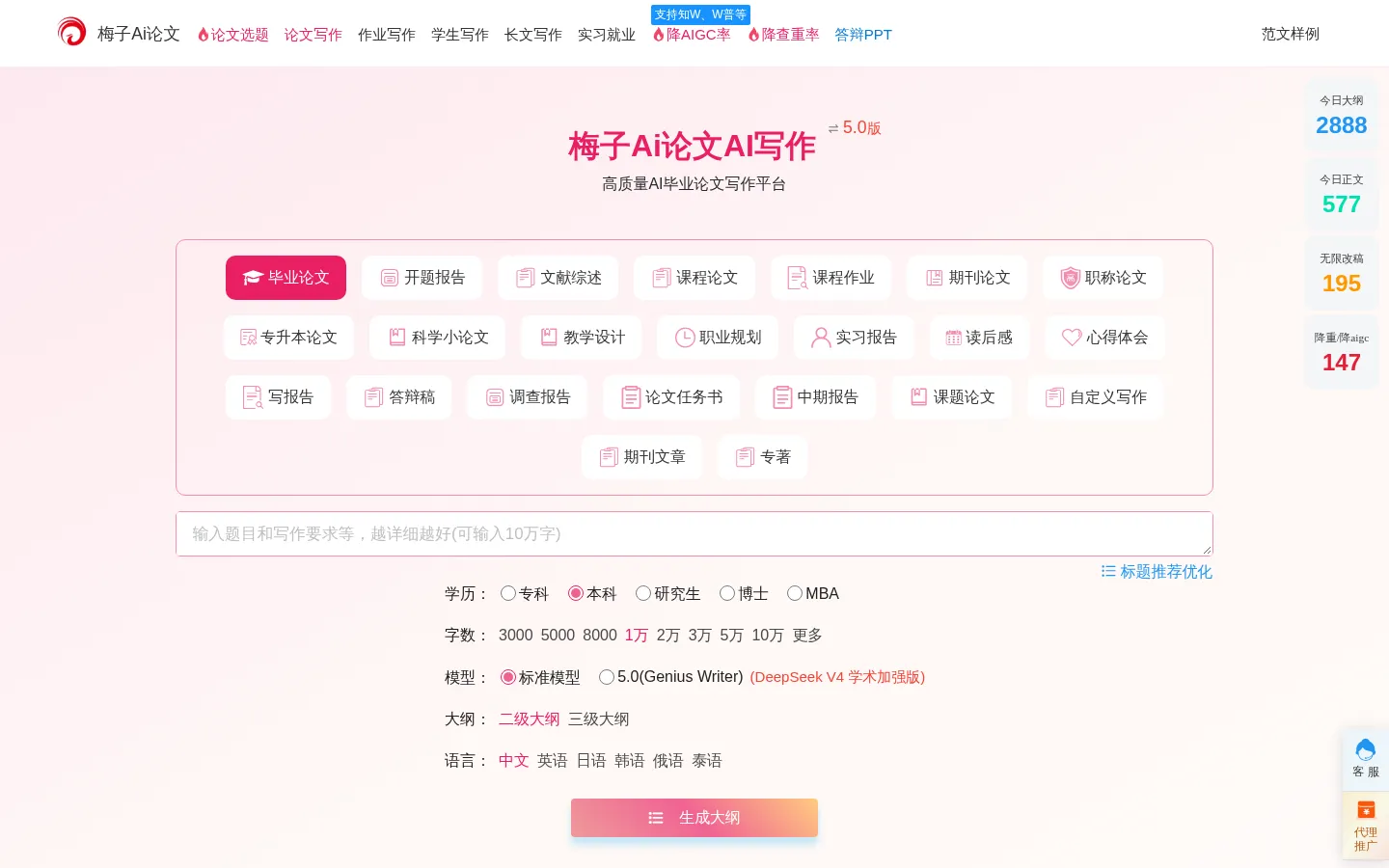The width and height of the screenshot is (1389, 868).
Task: Select the 毕业论文 graduation cap category
Action: 286,278
